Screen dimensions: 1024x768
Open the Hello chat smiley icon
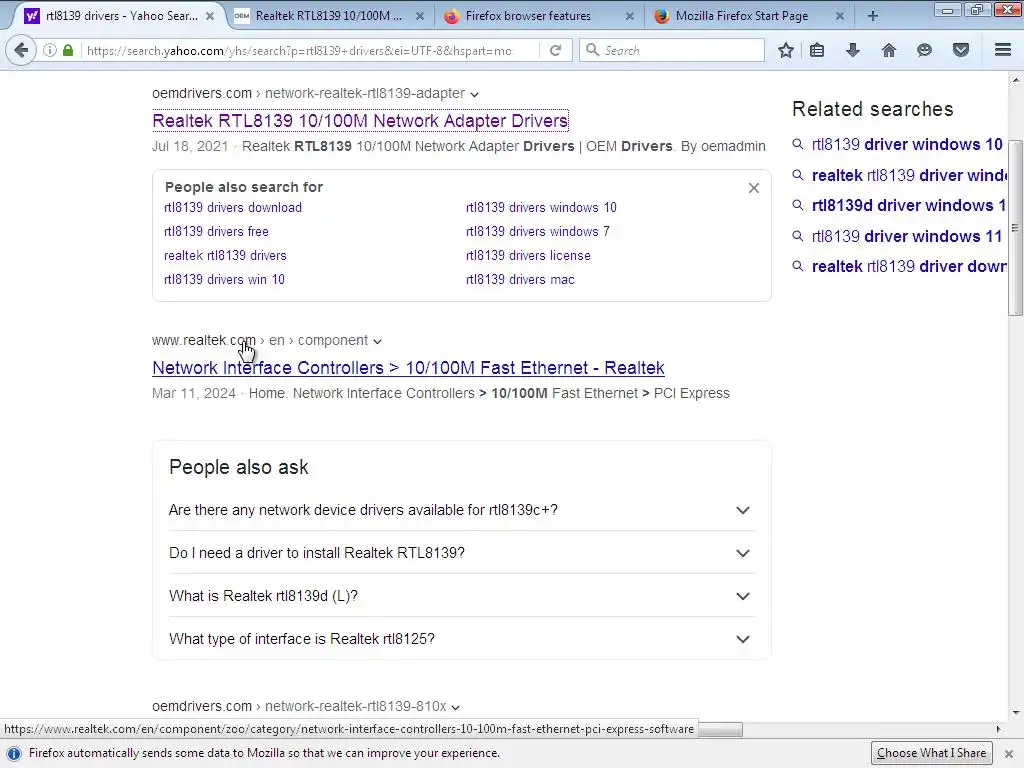click(x=924, y=50)
